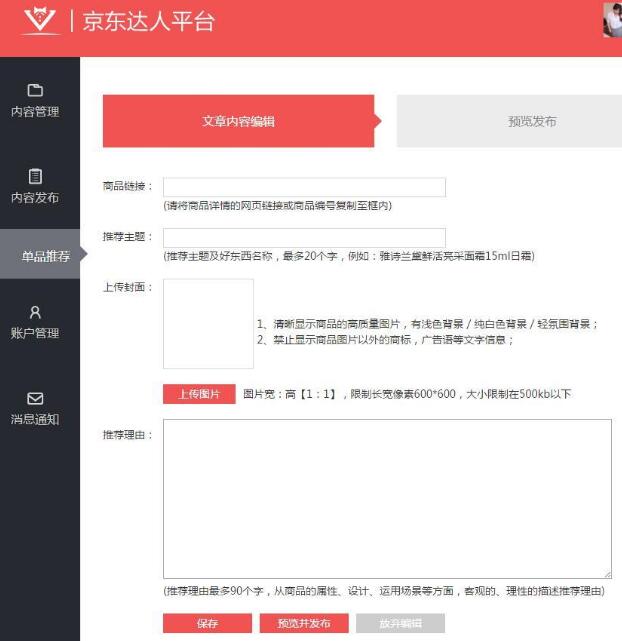Click the 内容发布 document icon

[35, 176]
